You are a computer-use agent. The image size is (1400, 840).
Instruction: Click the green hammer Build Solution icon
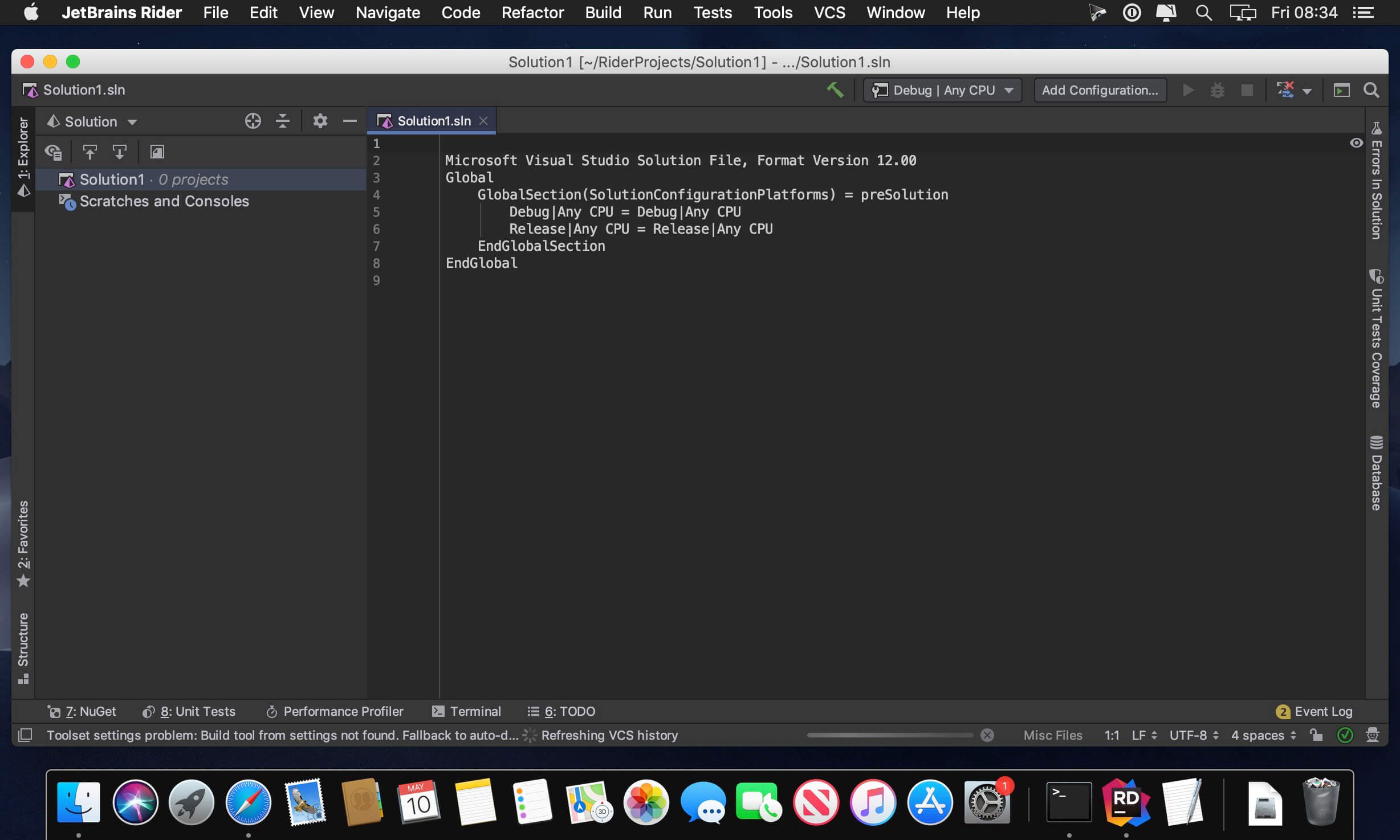pos(835,90)
